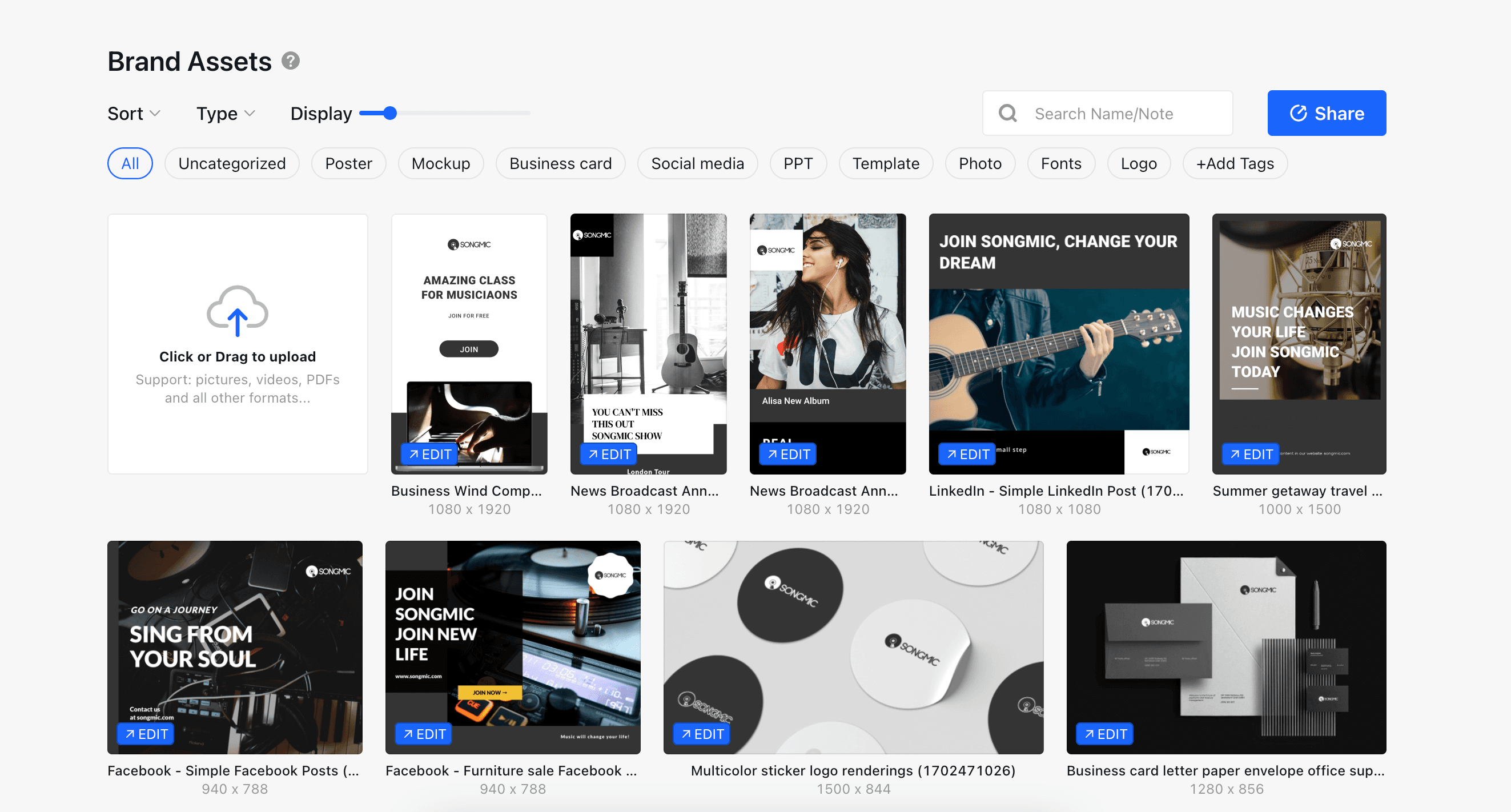Click the Click or Drag to upload area
Screen dimensions: 1511x812
point(238,344)
